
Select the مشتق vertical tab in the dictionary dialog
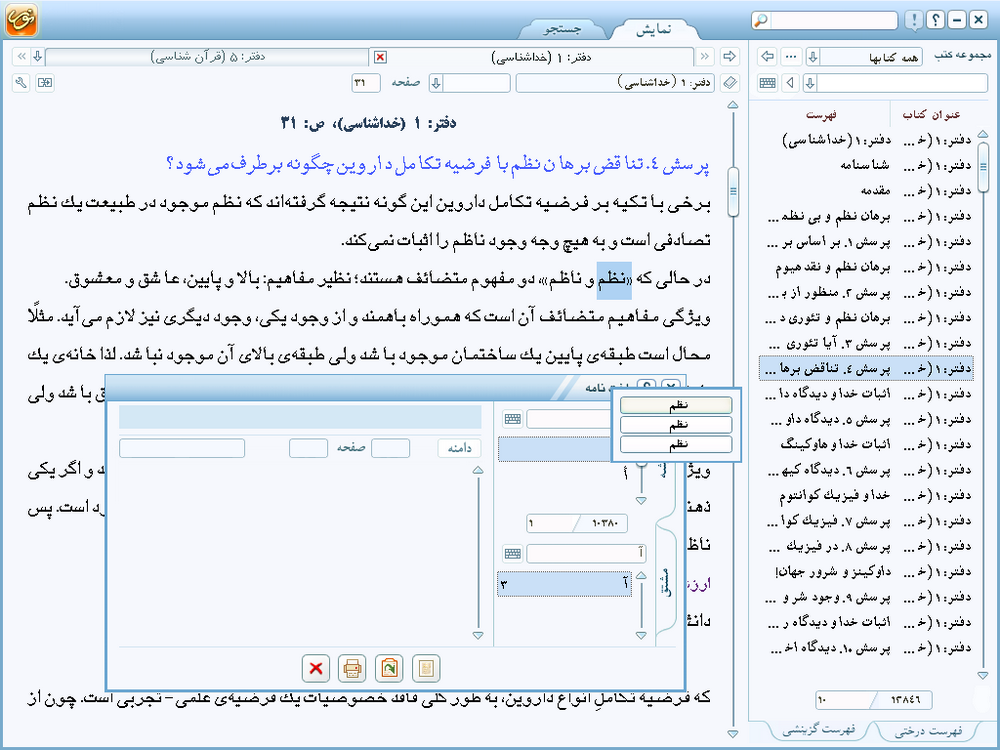tap(666, 581)
